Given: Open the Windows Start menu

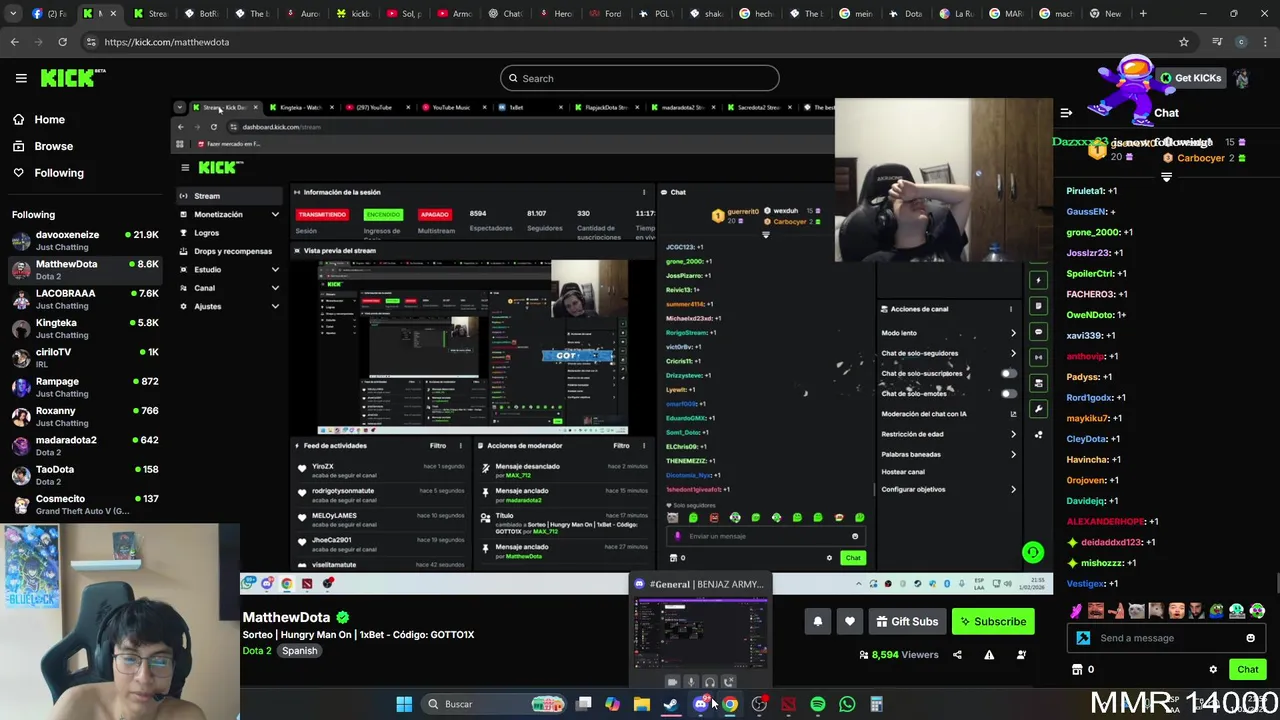Looking at the screenshot, I should pyautogui.click(x=404, y=704).
